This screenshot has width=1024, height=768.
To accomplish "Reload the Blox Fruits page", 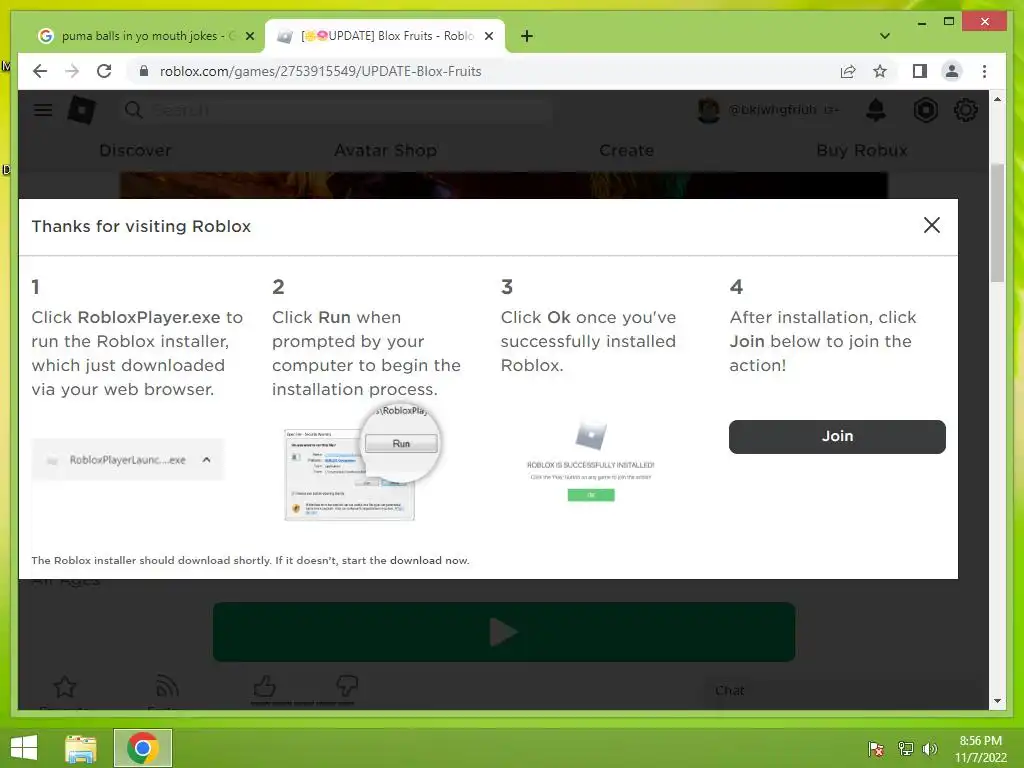I will (104, 71).
